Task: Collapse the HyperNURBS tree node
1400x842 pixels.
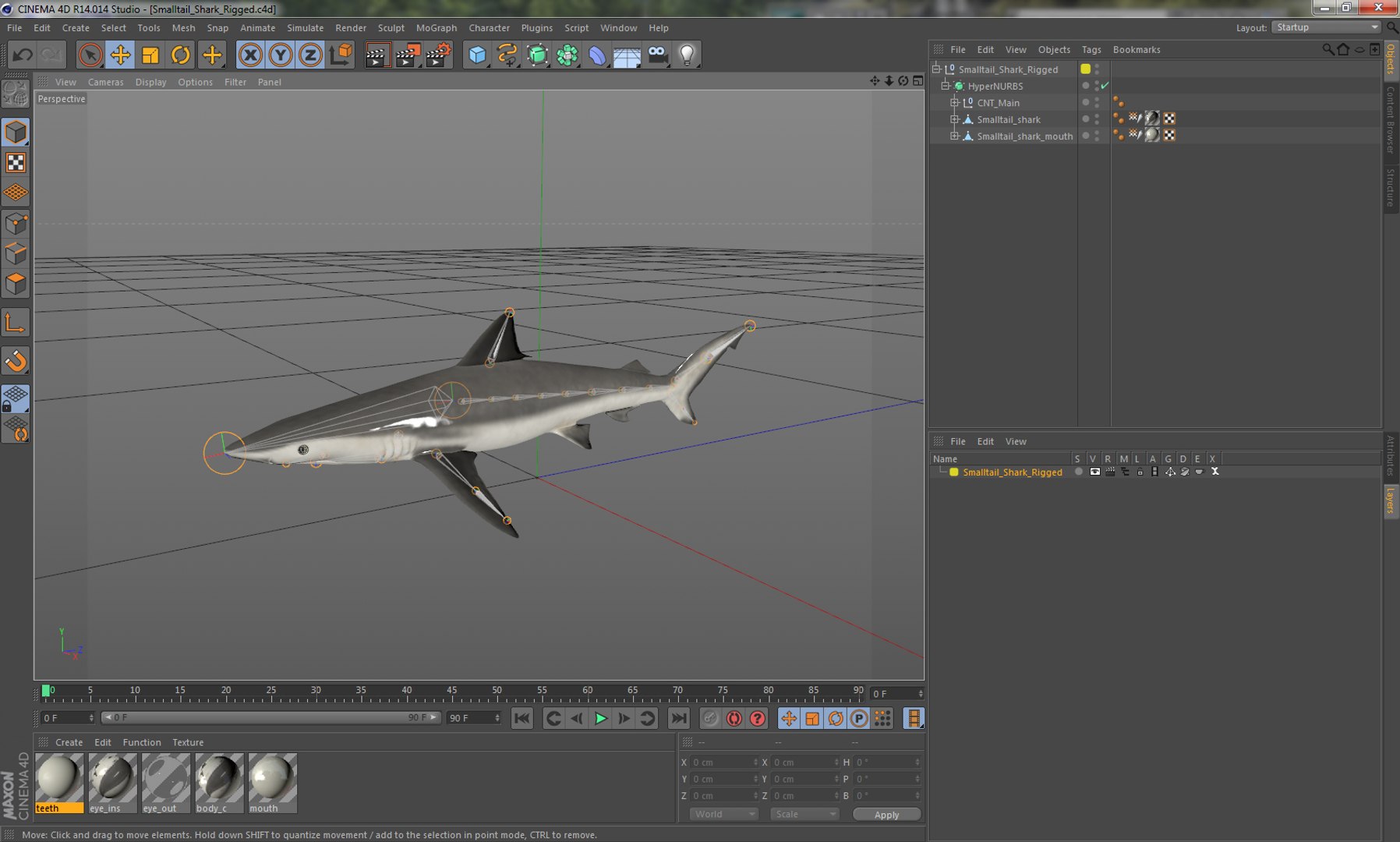Action: click(x=945, y=86)
